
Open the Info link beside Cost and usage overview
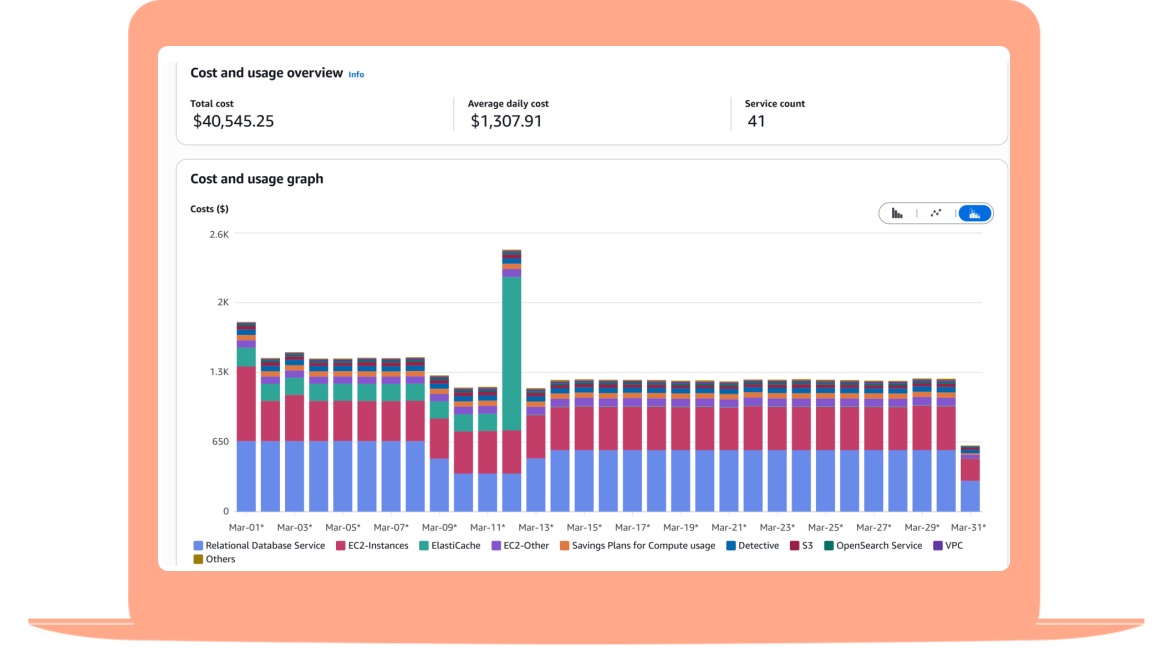coord(356,75)
